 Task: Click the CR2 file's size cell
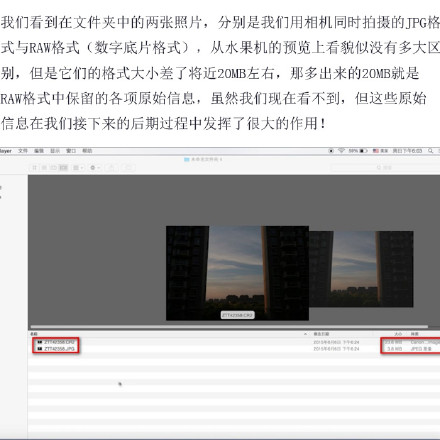(x=393, y=342)
